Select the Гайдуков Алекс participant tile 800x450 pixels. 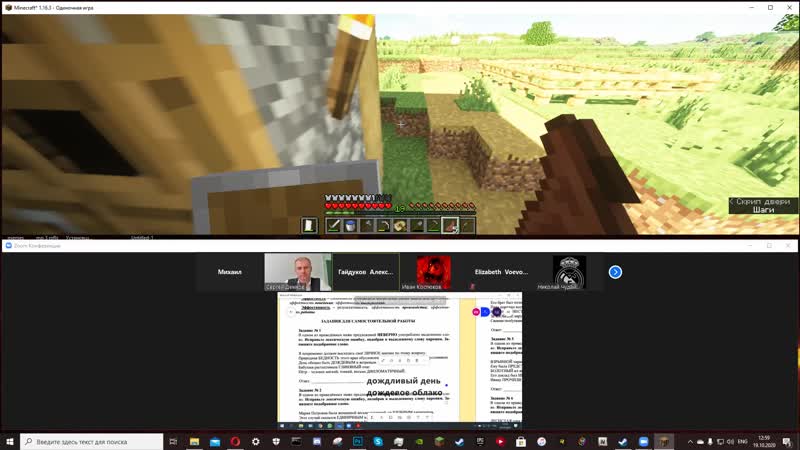(x=366, y=272)
